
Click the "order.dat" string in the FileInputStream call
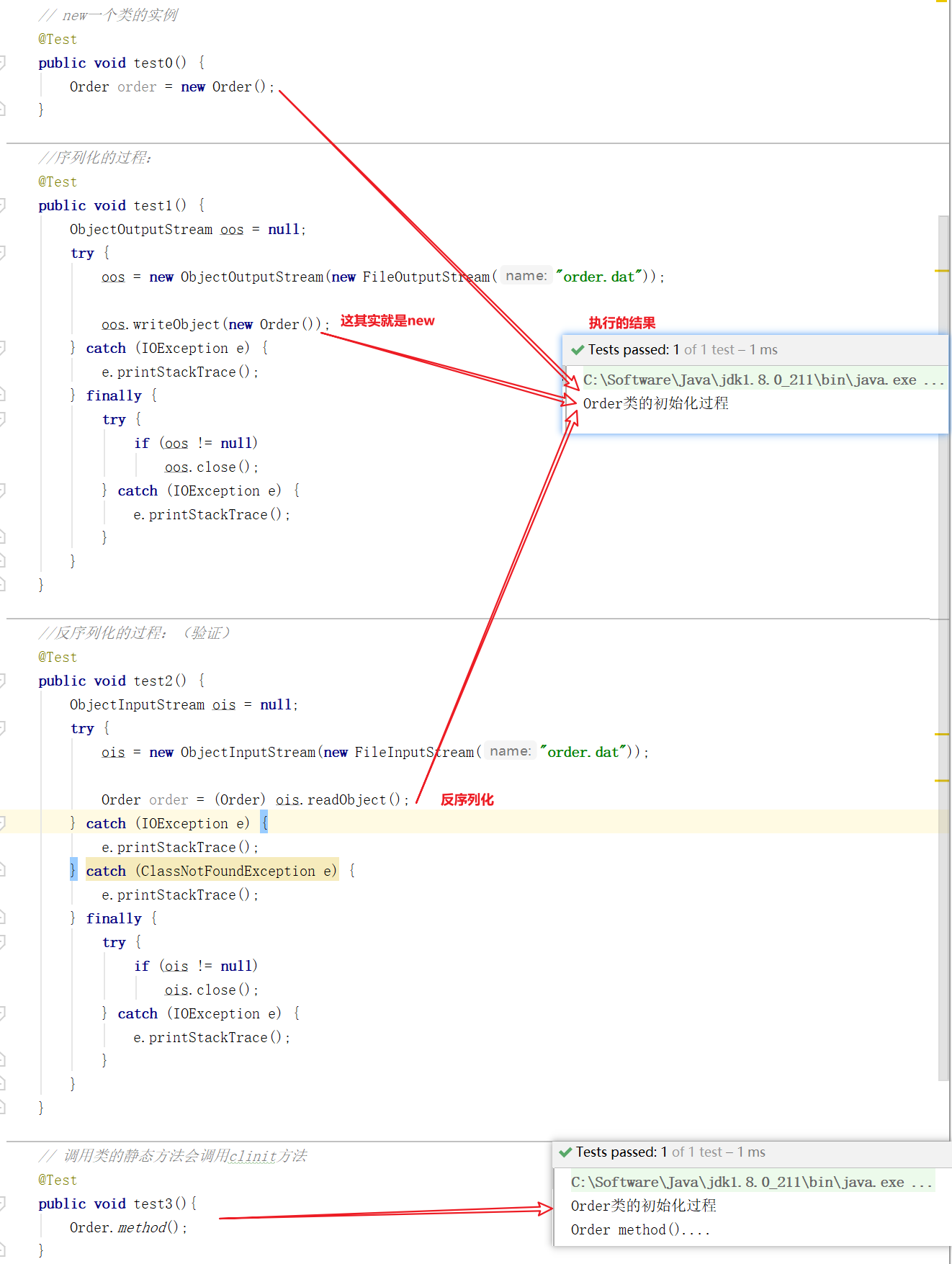click(x=583, y=752)
